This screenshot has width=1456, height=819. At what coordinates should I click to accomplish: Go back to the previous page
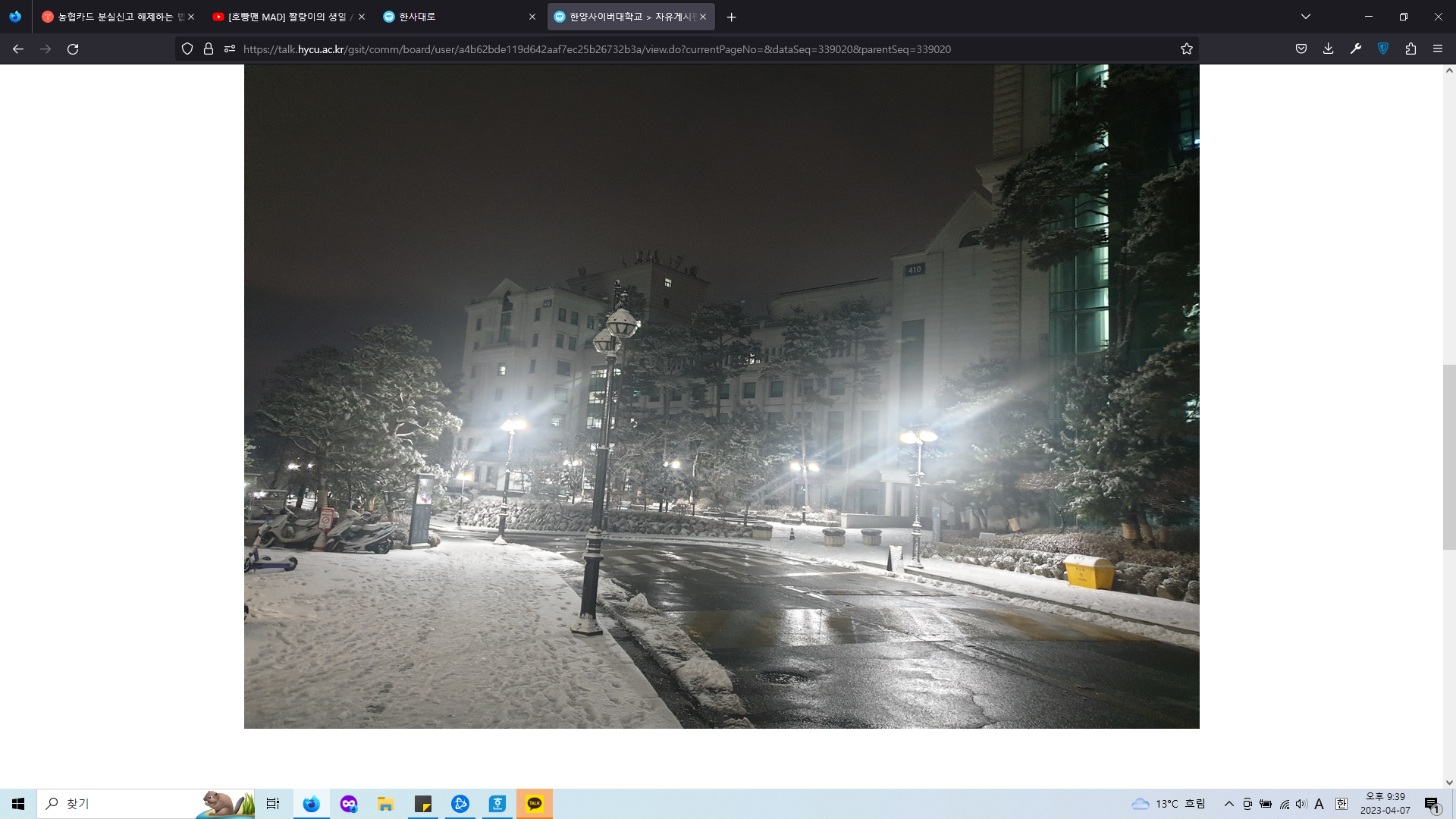point(18,49)
